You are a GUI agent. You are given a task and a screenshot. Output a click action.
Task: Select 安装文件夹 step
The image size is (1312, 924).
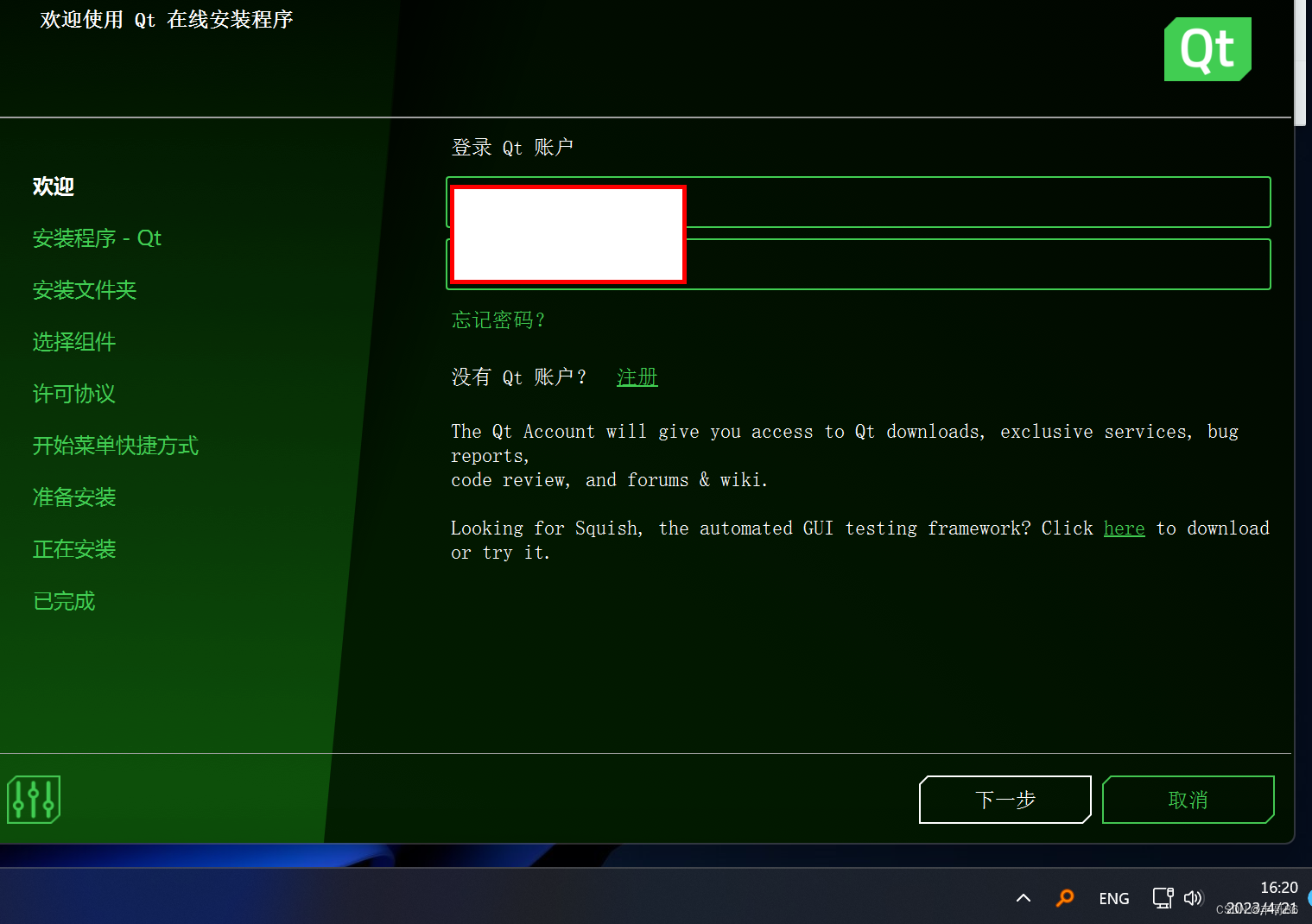click(x=85, y=290)
